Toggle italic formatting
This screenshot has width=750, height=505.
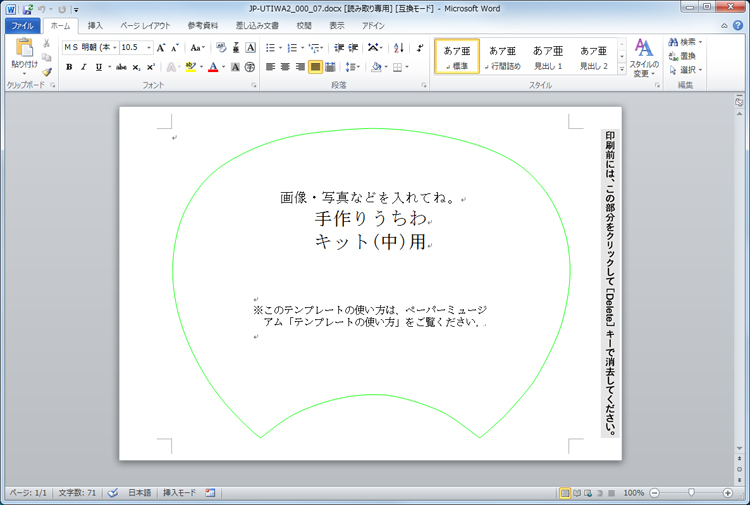[83, 67]
